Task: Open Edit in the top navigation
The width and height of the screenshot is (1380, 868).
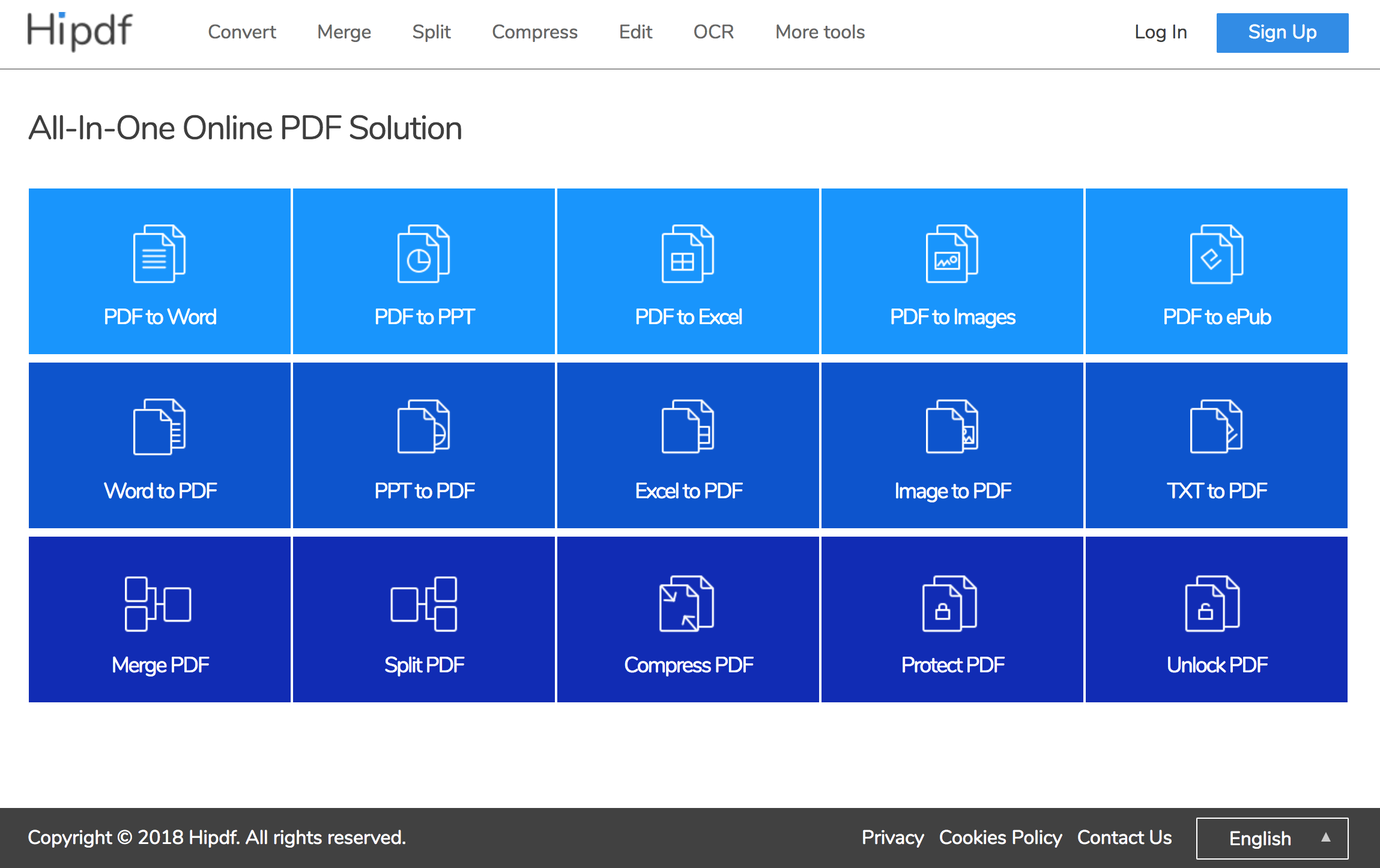Action: tap(635, 32)
